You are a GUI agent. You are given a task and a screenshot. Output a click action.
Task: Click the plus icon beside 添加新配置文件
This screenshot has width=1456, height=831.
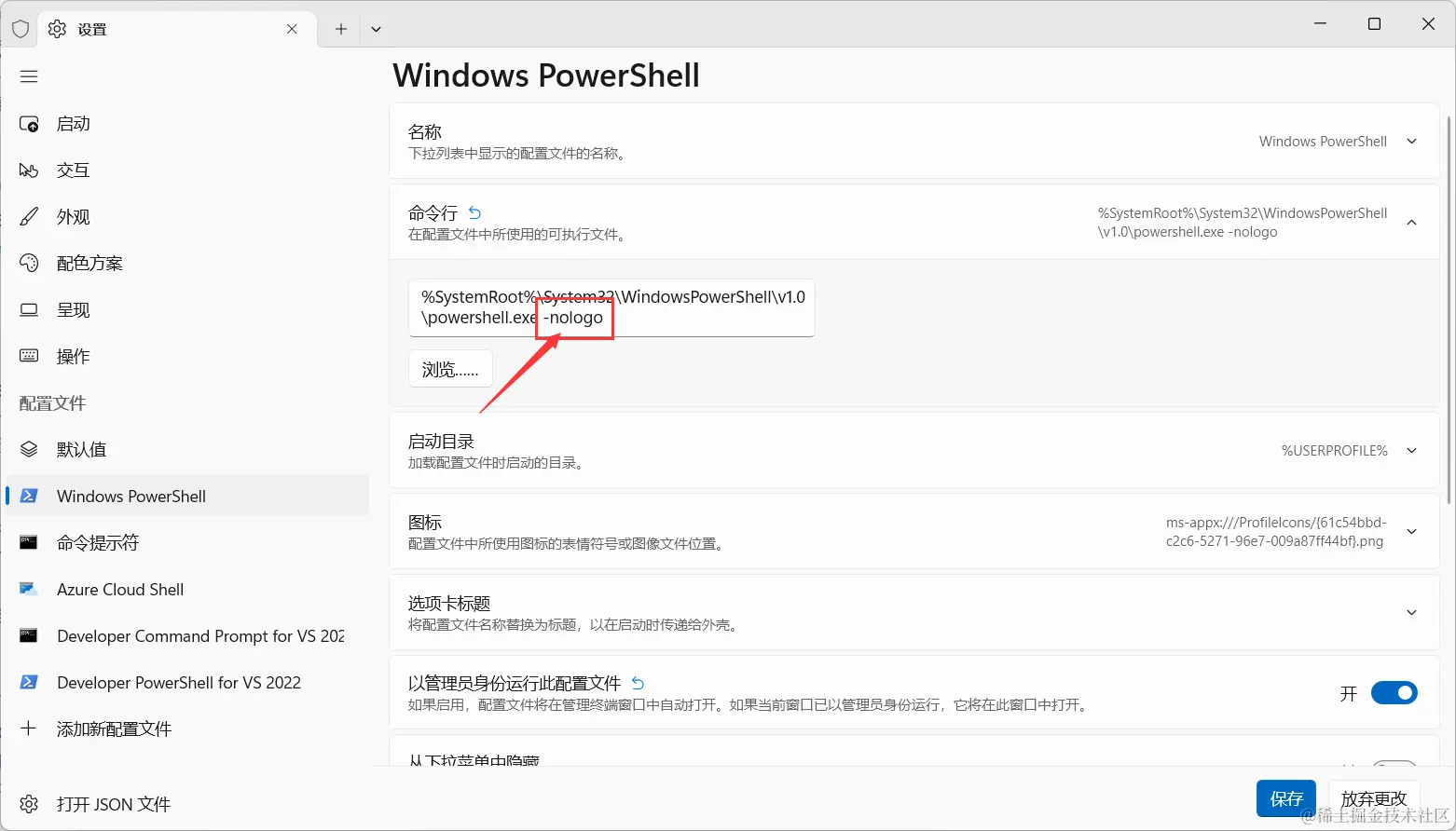[29, 729]
